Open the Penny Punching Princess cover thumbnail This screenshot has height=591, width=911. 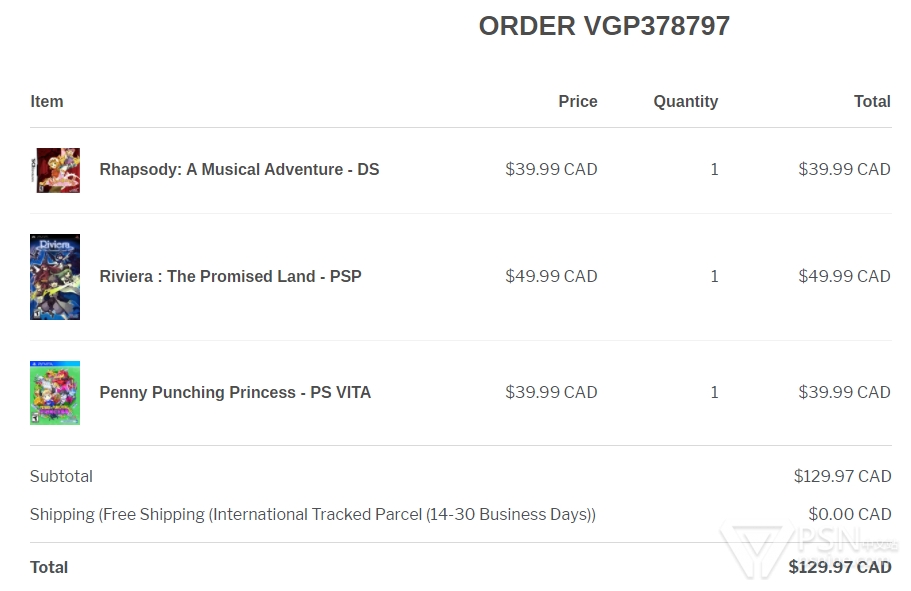55,393
